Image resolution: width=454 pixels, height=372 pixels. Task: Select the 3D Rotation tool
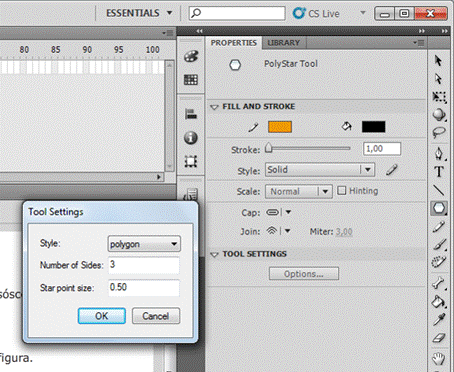pos(439,115)
